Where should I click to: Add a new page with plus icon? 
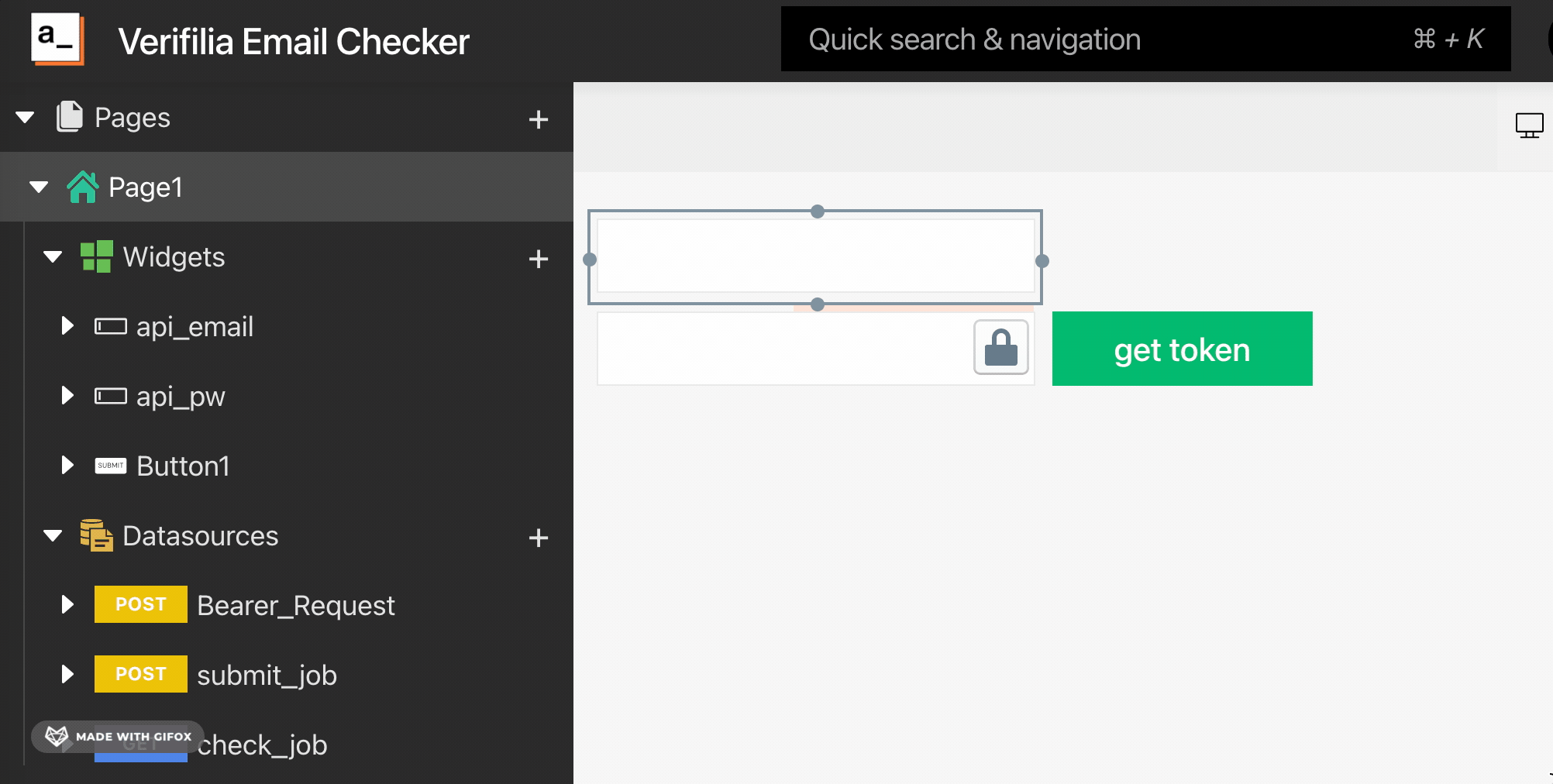(x=538, y=119)
